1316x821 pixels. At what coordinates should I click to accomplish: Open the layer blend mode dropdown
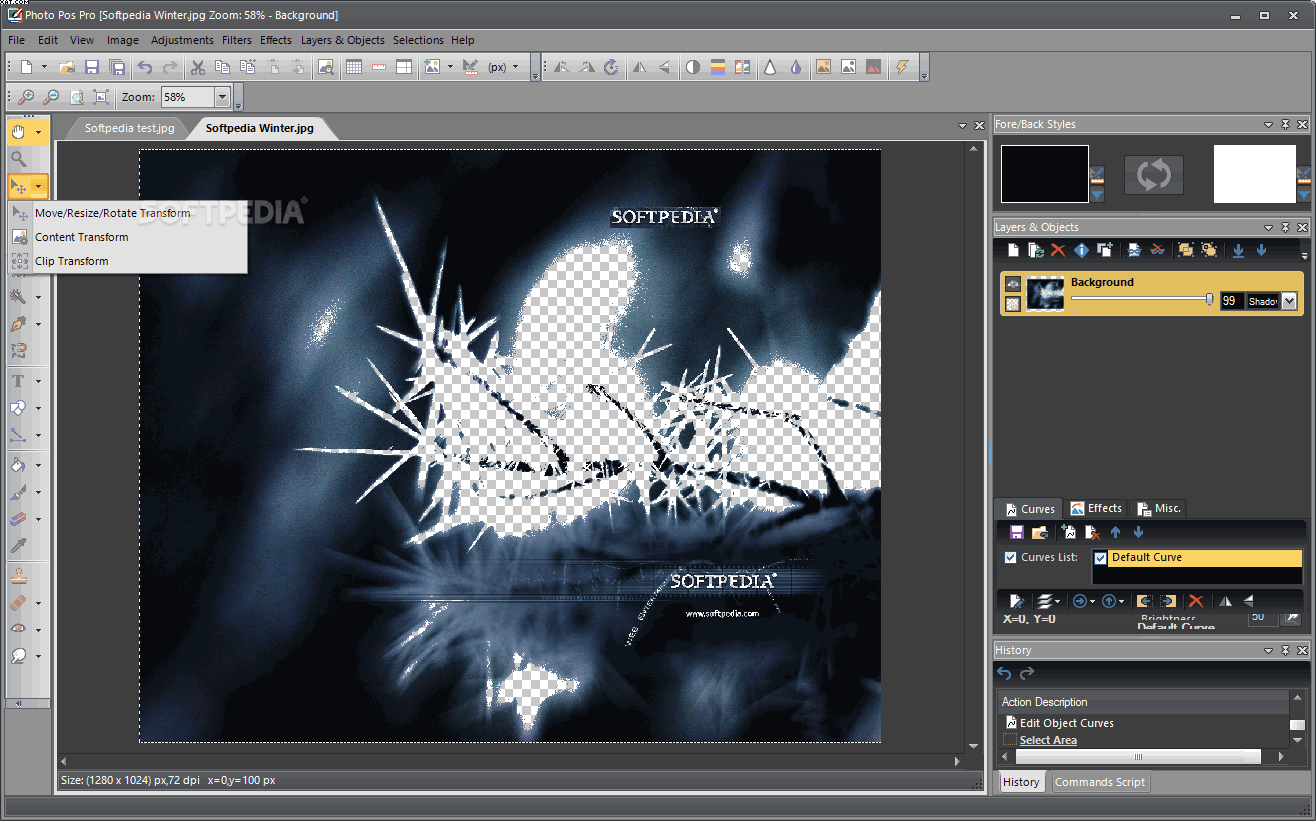pyautogui.click(x=1288, y=301)
